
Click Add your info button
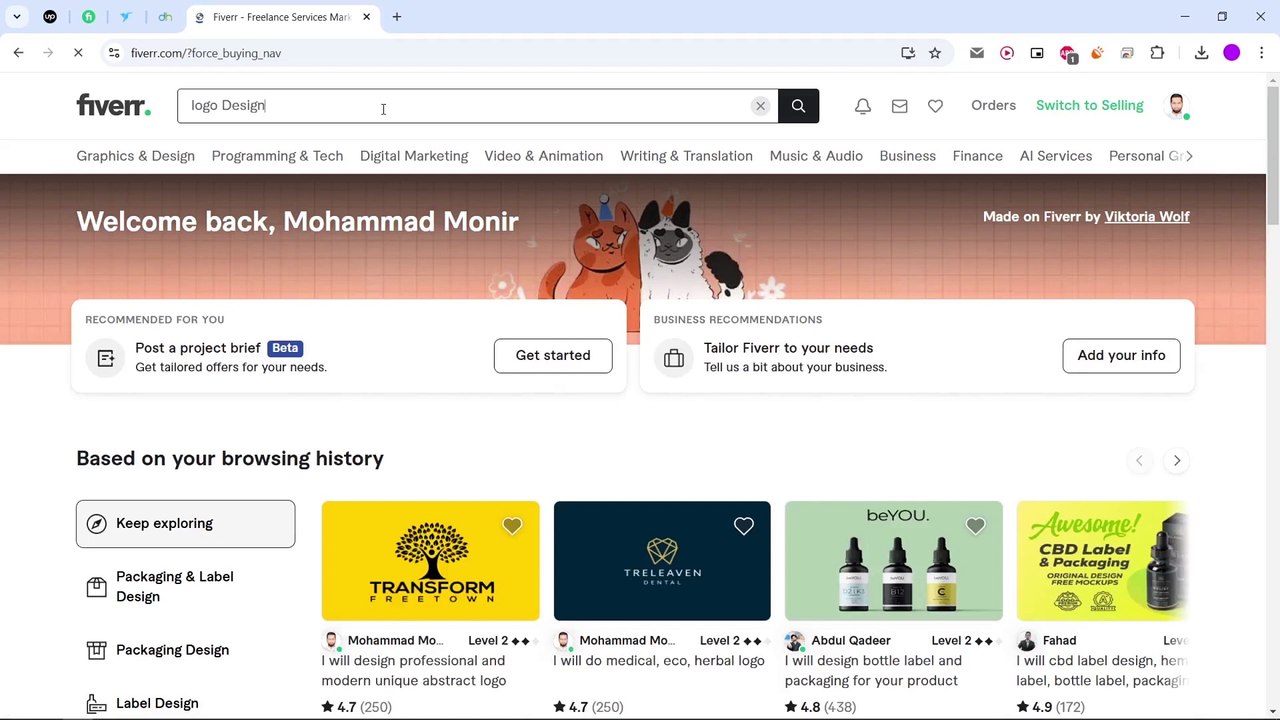1121,355
